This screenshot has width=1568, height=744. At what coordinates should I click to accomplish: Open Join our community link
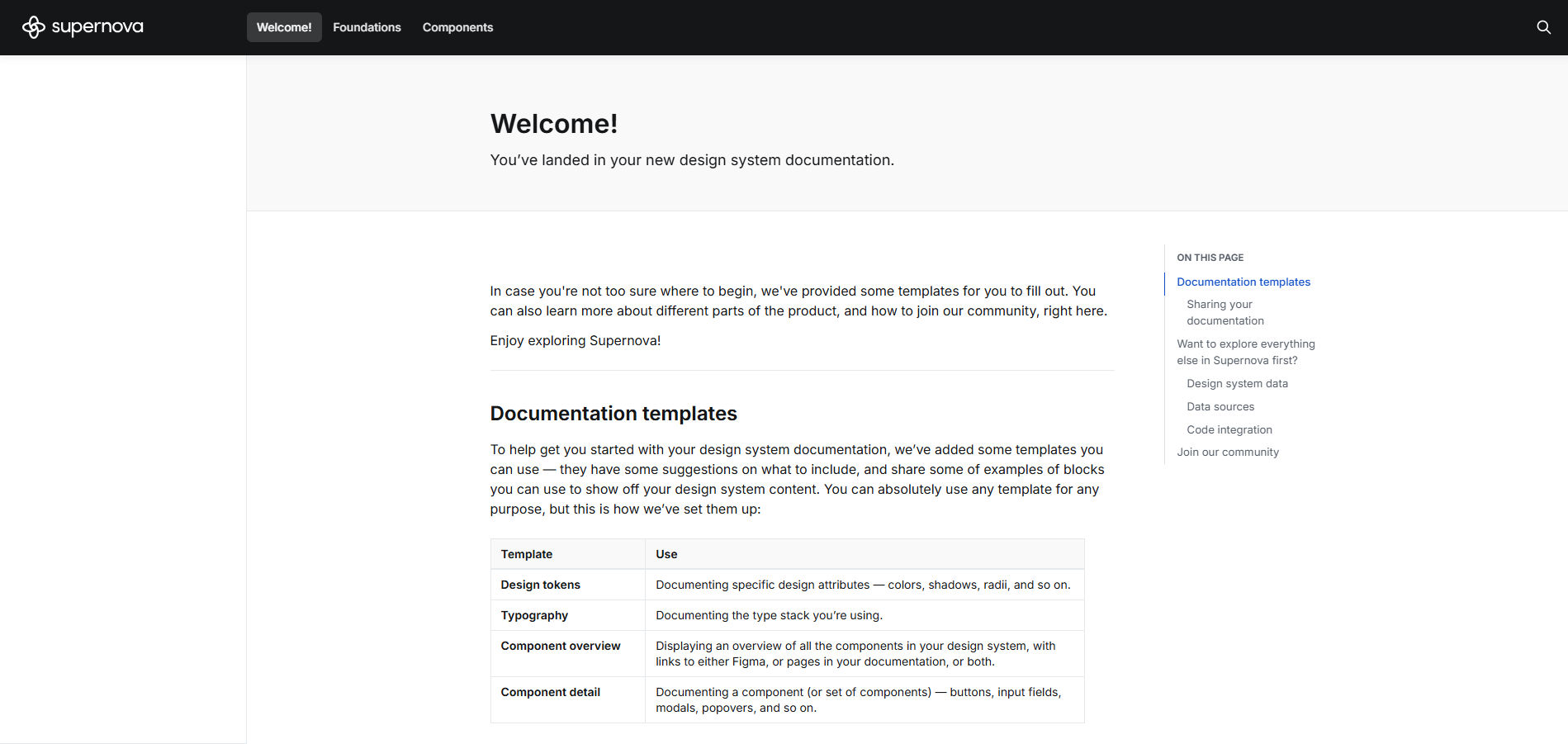[x=1227, y=452]
